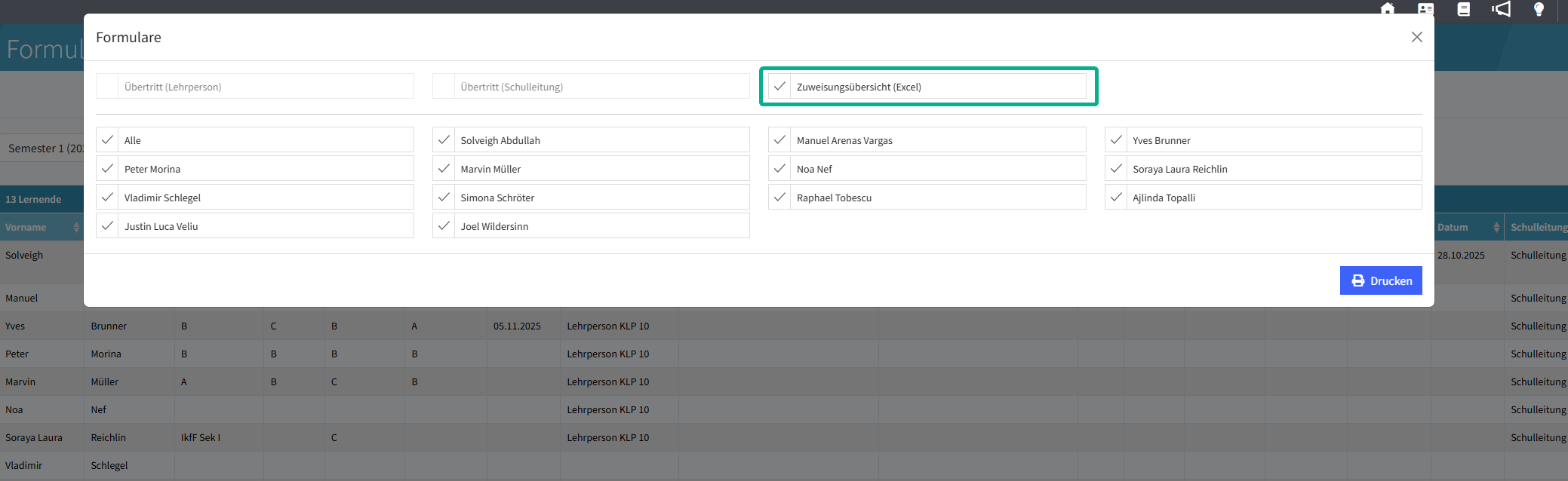The height and width of the screenshot is (481, 1568).
Task: Toggle the Alle select-all checkbox
Action: tap(107, 140)
